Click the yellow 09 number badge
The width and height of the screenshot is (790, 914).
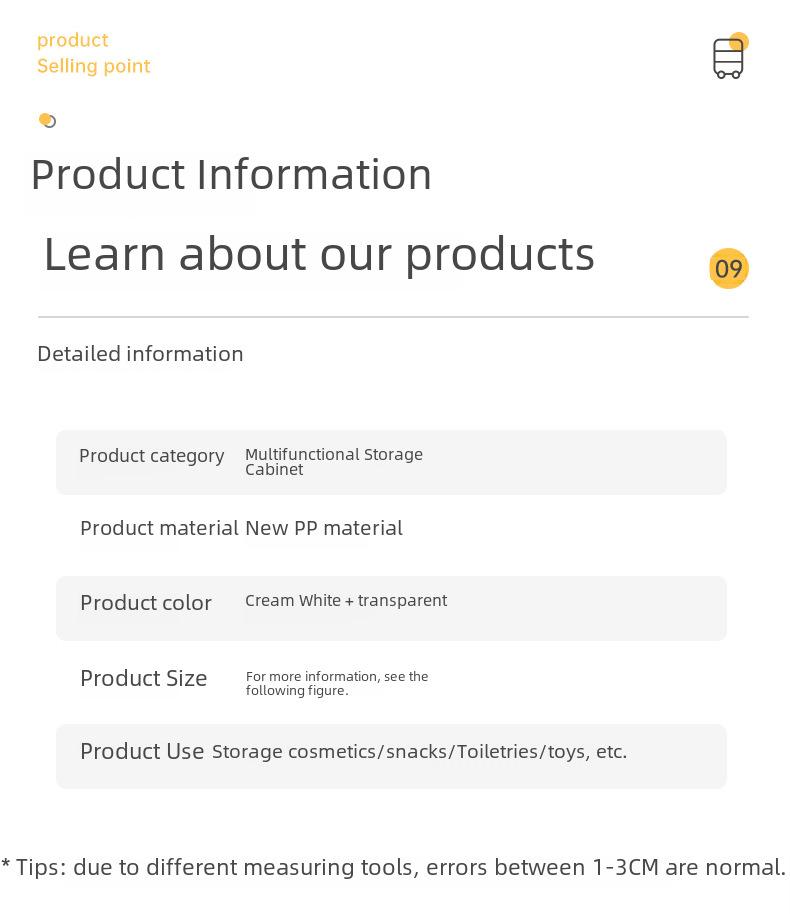[x=729, y=268]
